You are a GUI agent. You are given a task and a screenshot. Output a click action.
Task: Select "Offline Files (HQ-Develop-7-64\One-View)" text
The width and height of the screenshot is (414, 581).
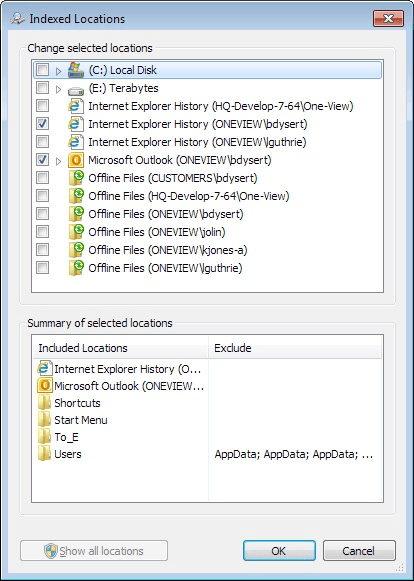pos(189,196)
